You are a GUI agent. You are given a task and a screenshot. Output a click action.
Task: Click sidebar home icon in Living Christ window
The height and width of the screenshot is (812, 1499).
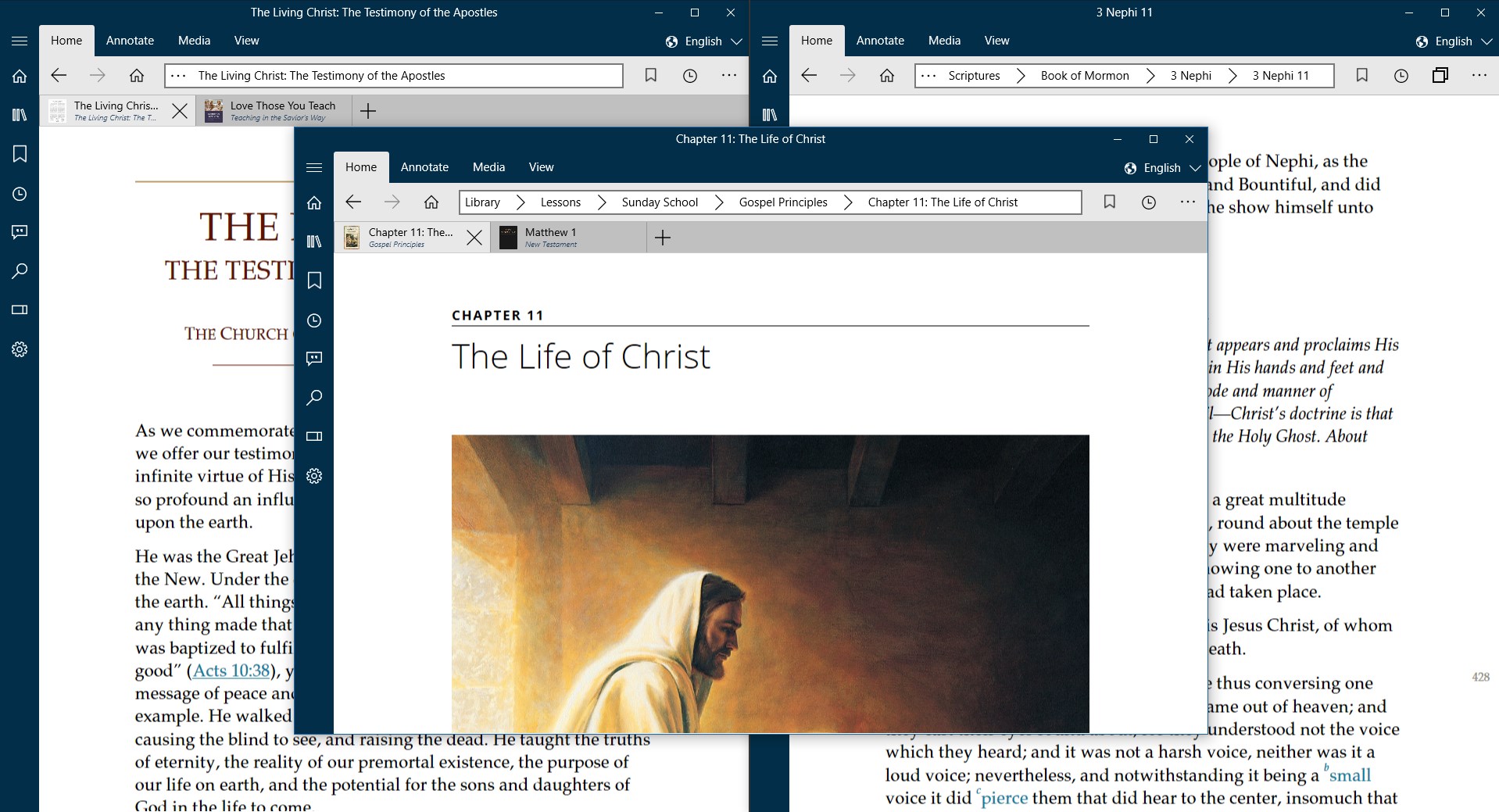(x=20, y=77)
